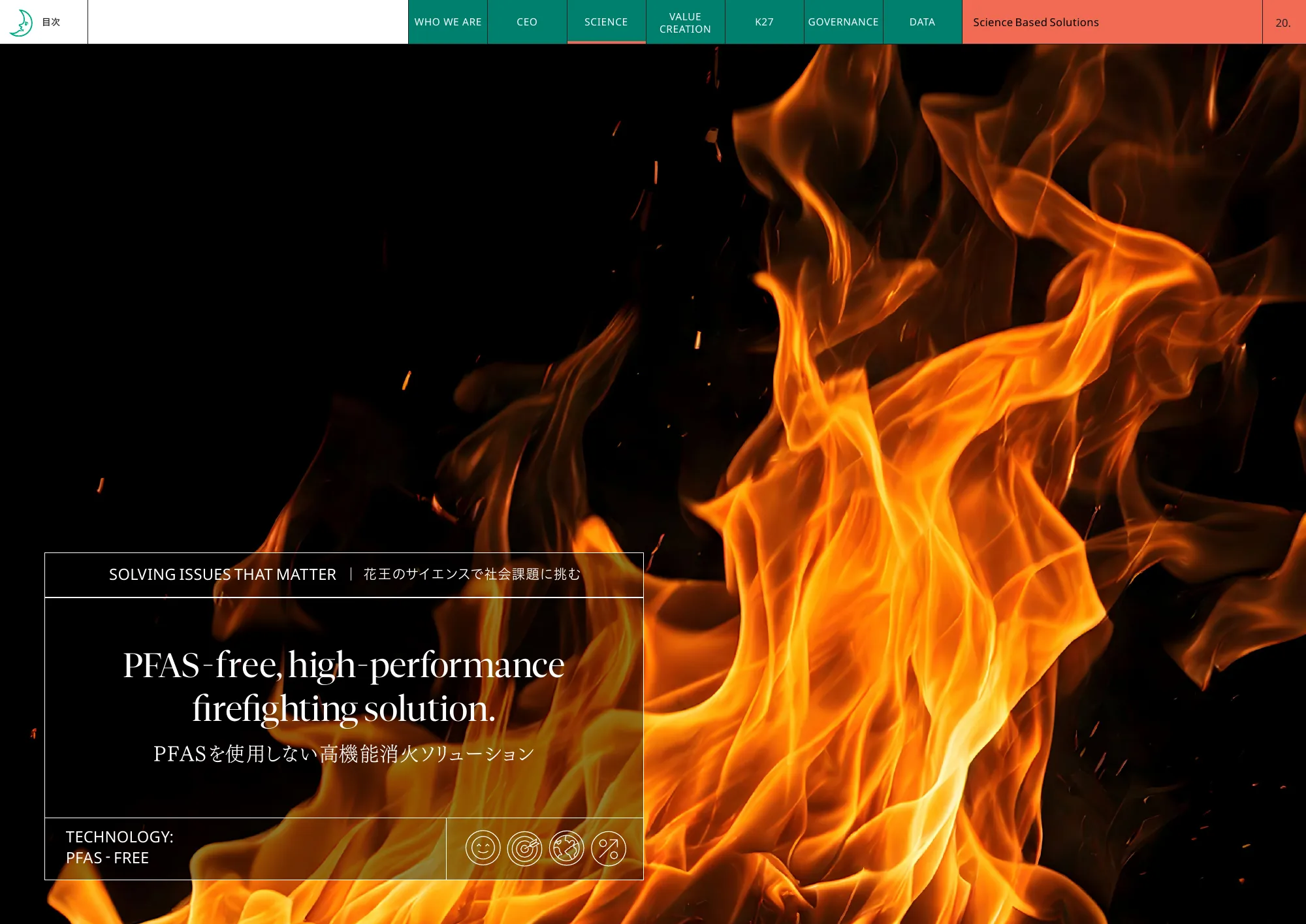
Task: Click the 花王のサイエンスで社会課題に挑む text
Action: pos(471,574)
